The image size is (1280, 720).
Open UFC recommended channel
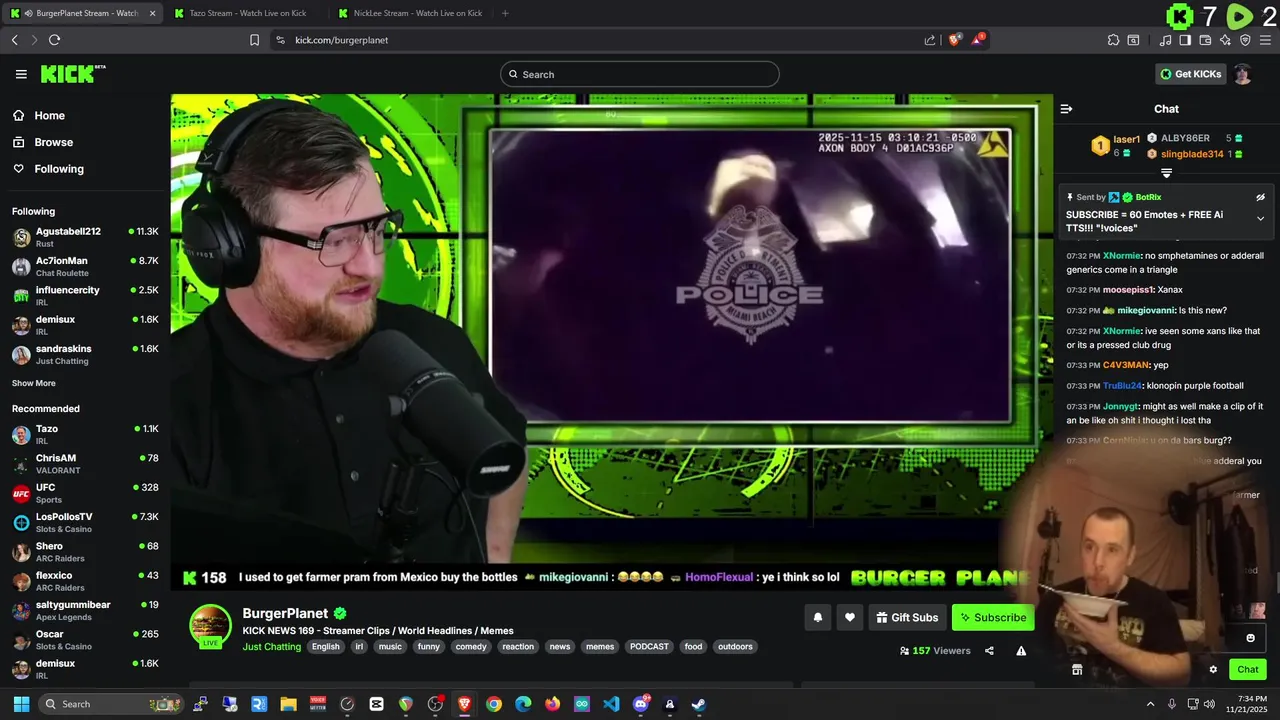click(85, 493)
